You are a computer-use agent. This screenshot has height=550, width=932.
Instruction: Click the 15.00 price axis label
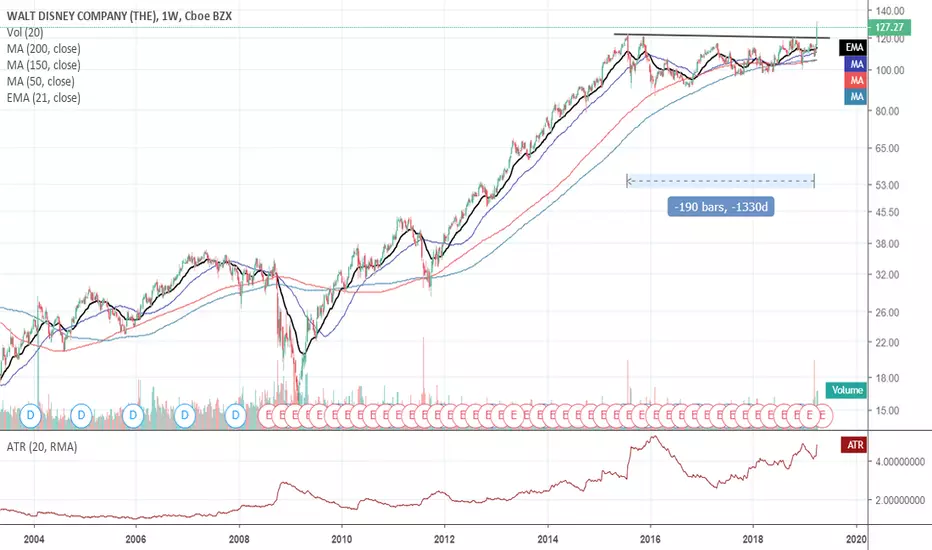pos(886,410)
